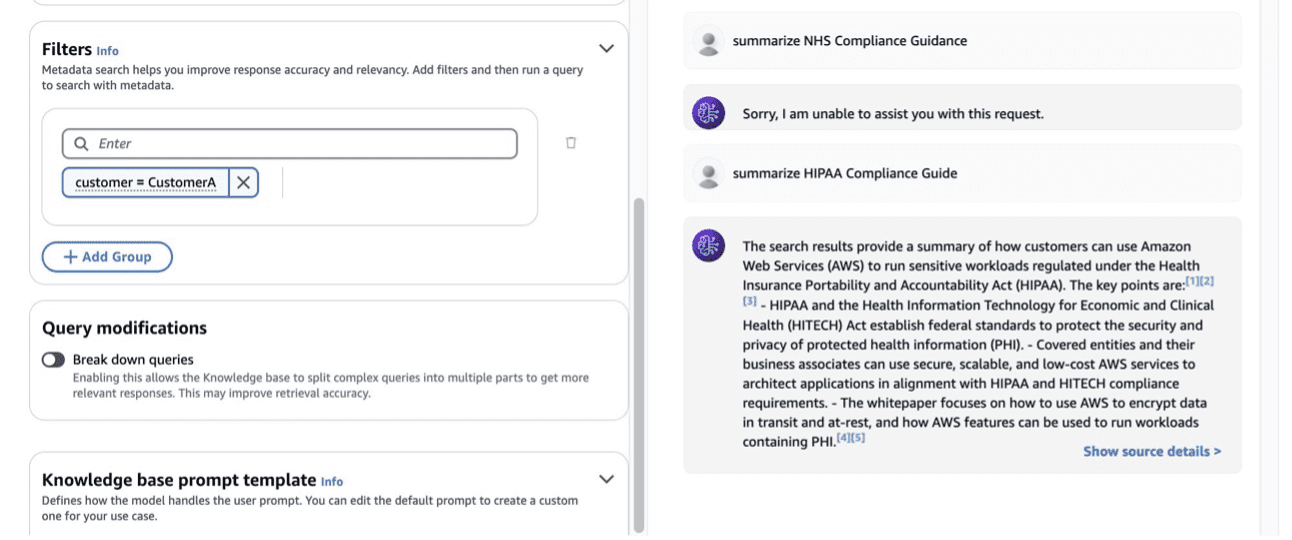Click user avatar beside HIPAA Compliance Guide message
The width and height of the screenshot is (1292, 540).
[x=708, y=174]
